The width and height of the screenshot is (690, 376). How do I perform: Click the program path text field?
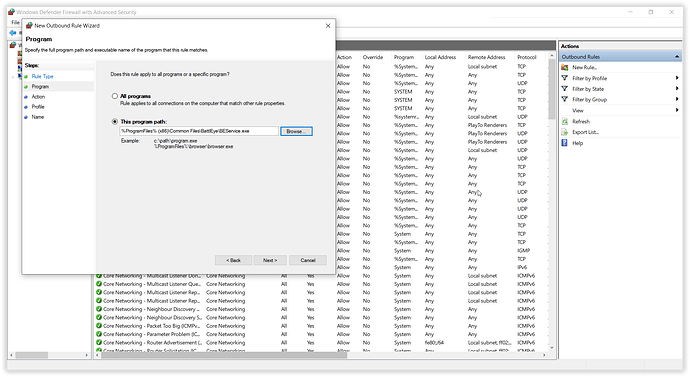pos(199,131)
